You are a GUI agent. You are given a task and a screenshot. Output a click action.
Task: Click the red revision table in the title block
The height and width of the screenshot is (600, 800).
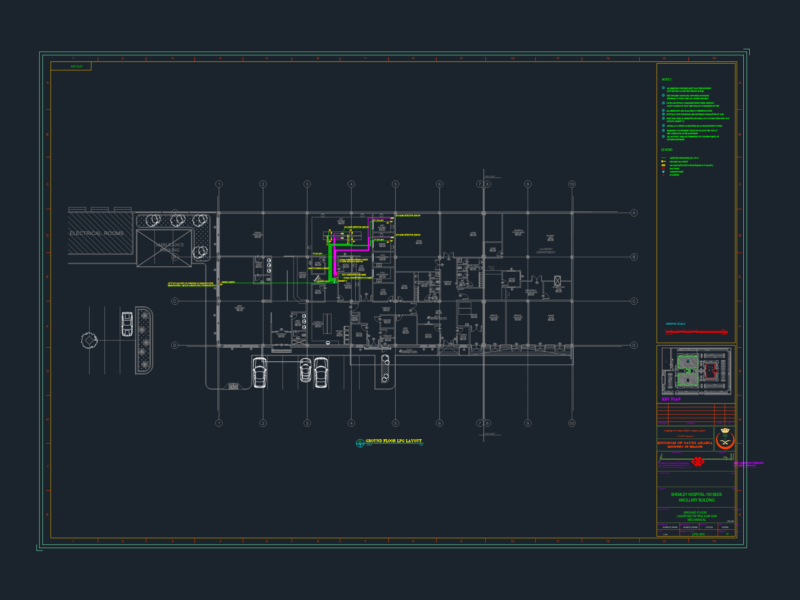(x=696, y=414)
